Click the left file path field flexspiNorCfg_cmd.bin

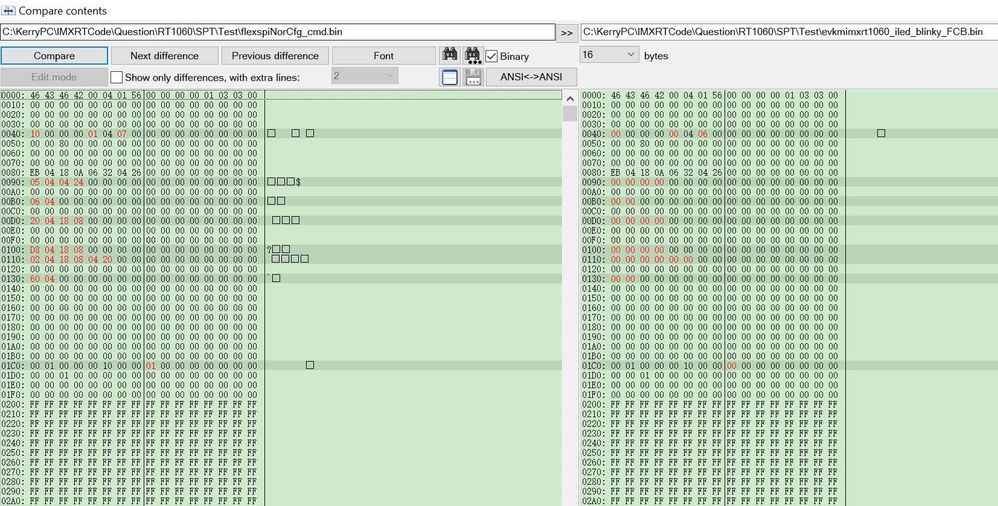(x=278, y=31)
